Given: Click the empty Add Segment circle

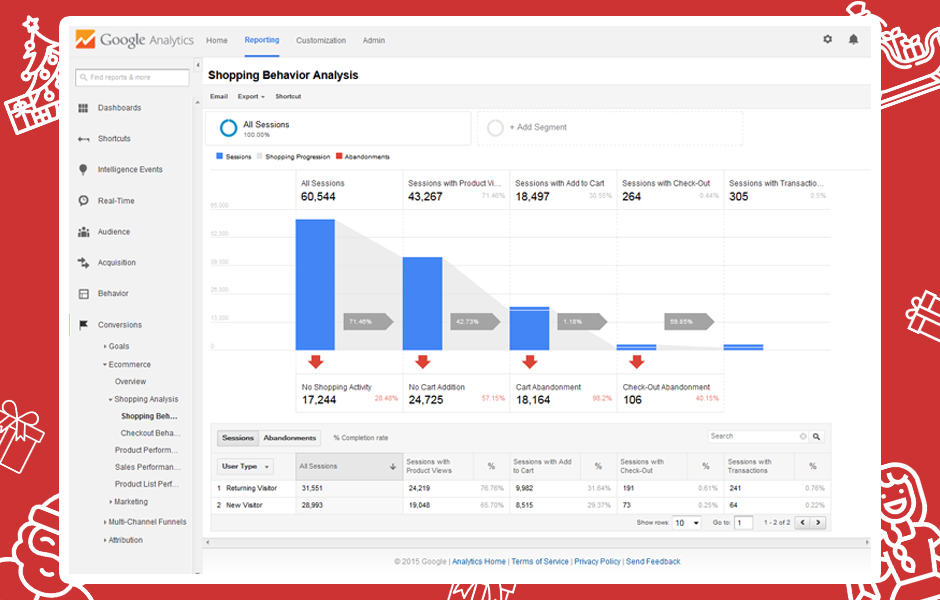Looking at the screenshot, I should click(495, 128).
